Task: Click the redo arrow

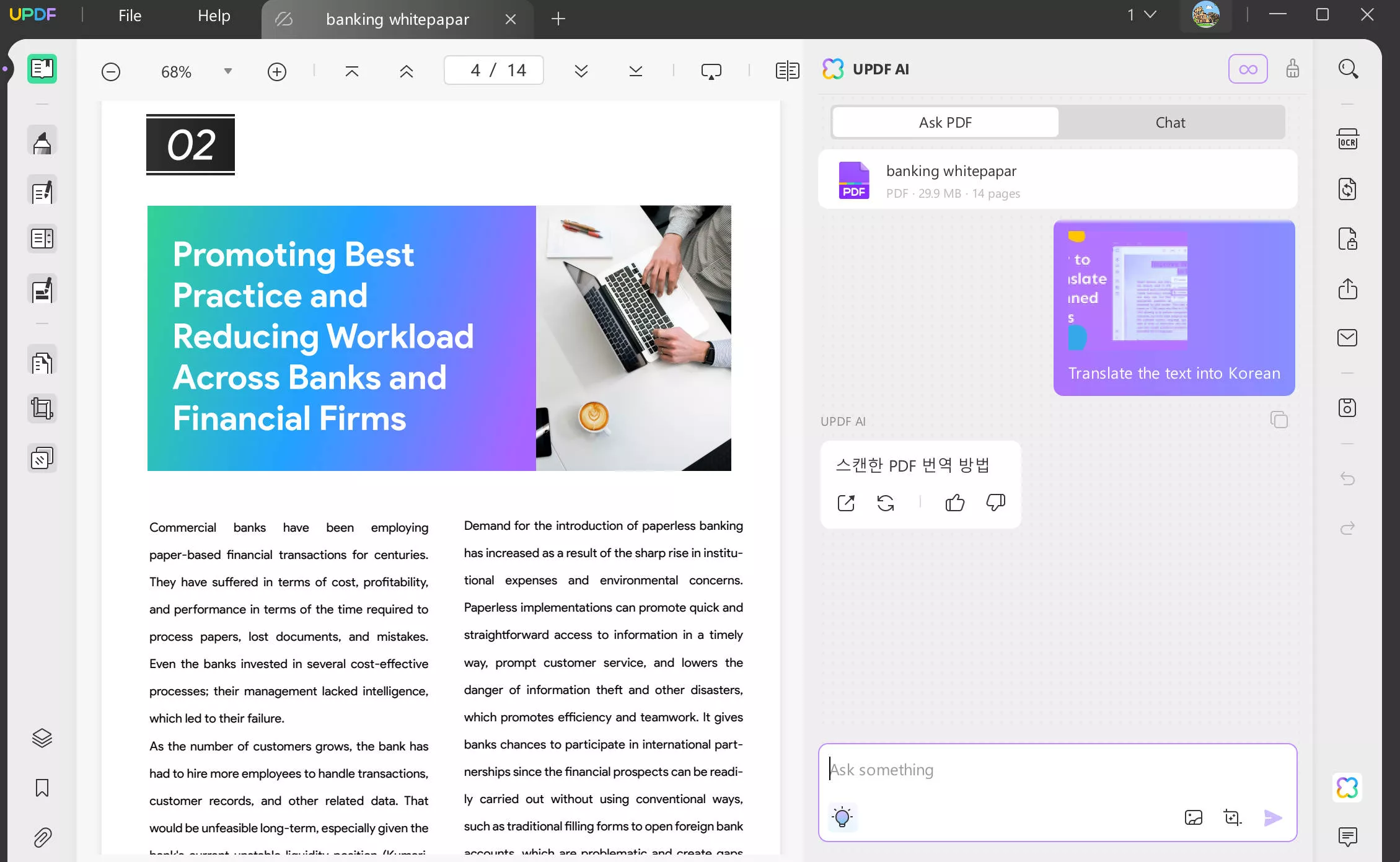Action: click(x=1348, y=528)
